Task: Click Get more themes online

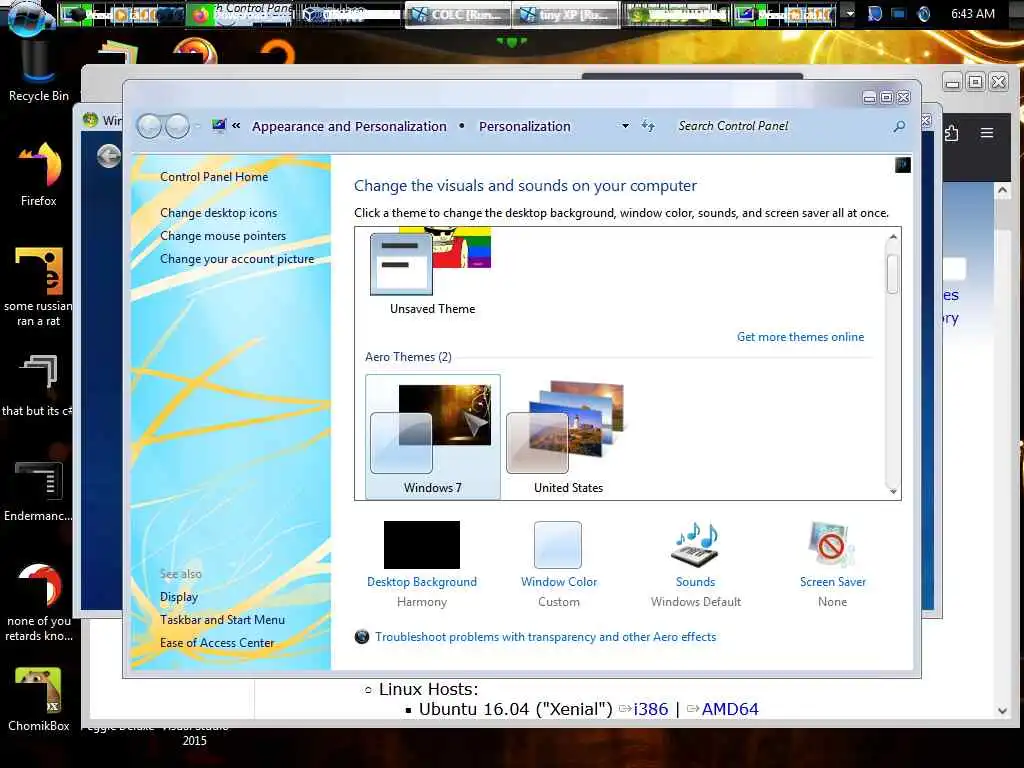Action: (x=800, y=337)
